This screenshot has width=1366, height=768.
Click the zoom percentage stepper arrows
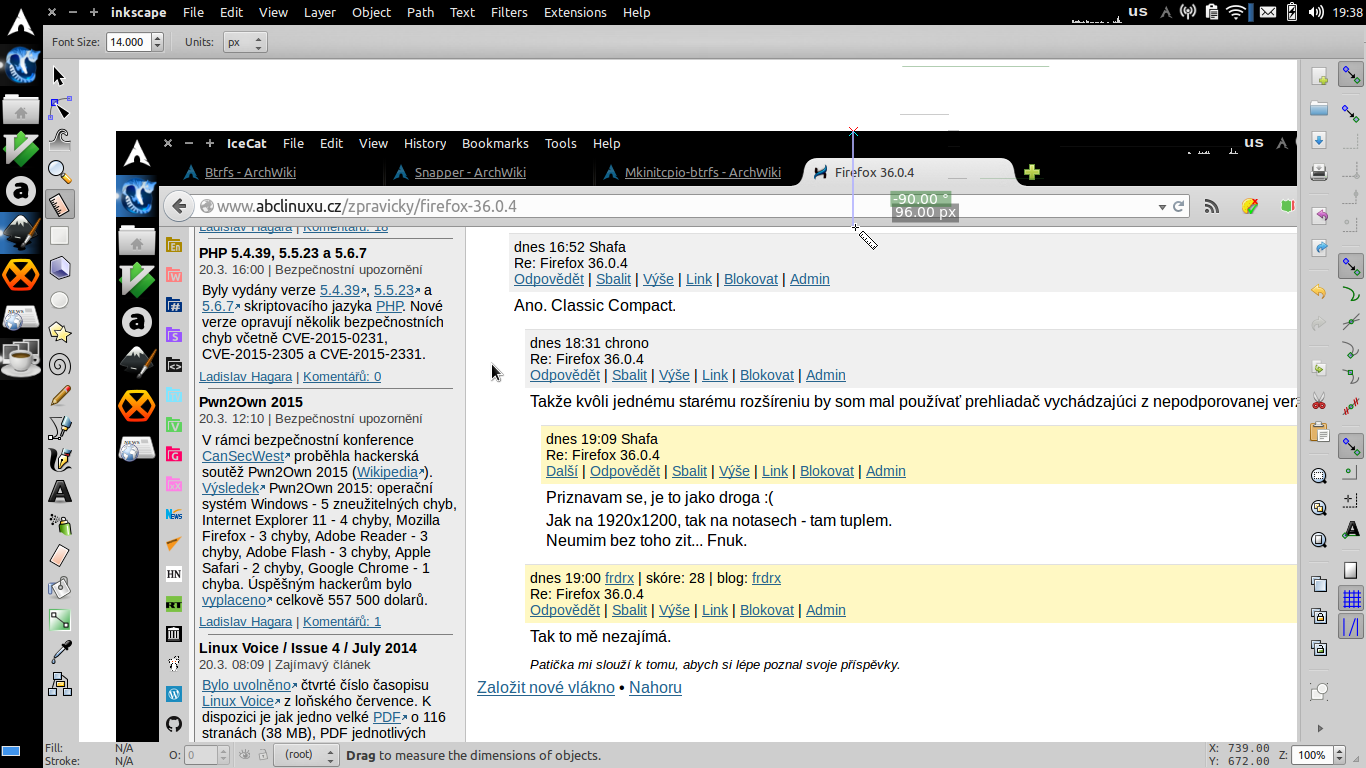(x=1340, y=755)
